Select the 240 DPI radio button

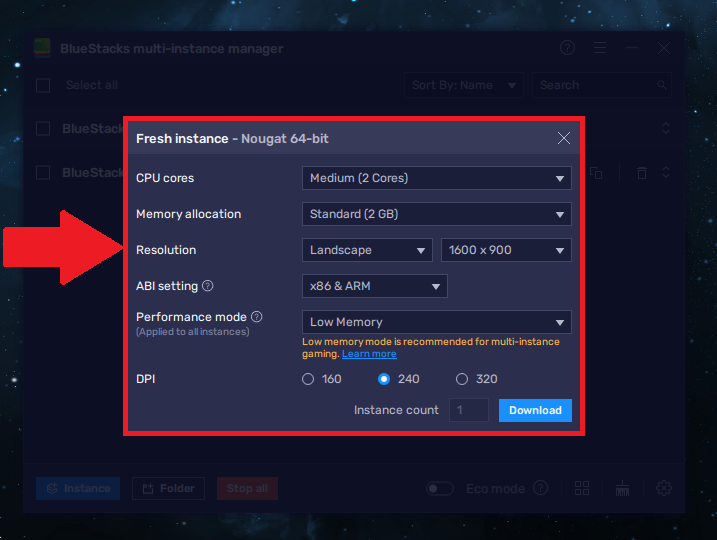pyautogui.click(x=384, y=379)
